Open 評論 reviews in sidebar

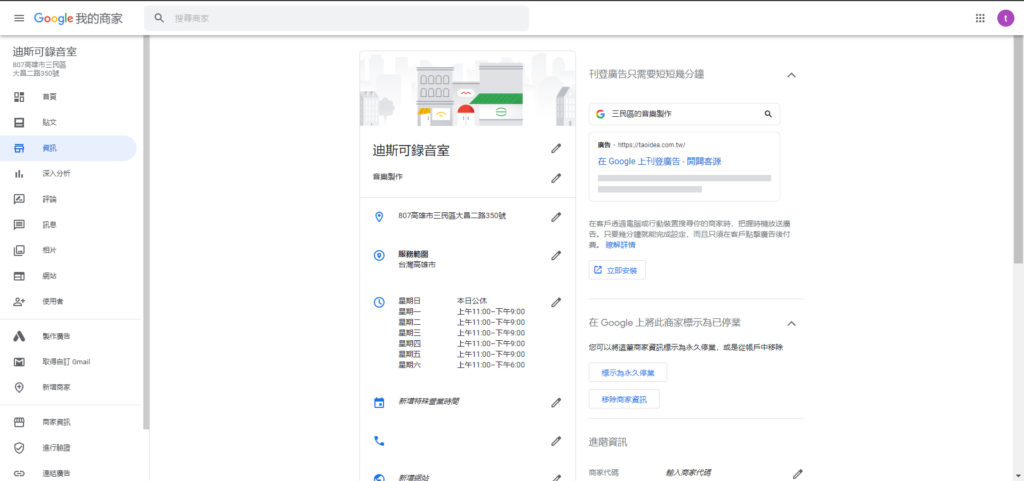49,199
